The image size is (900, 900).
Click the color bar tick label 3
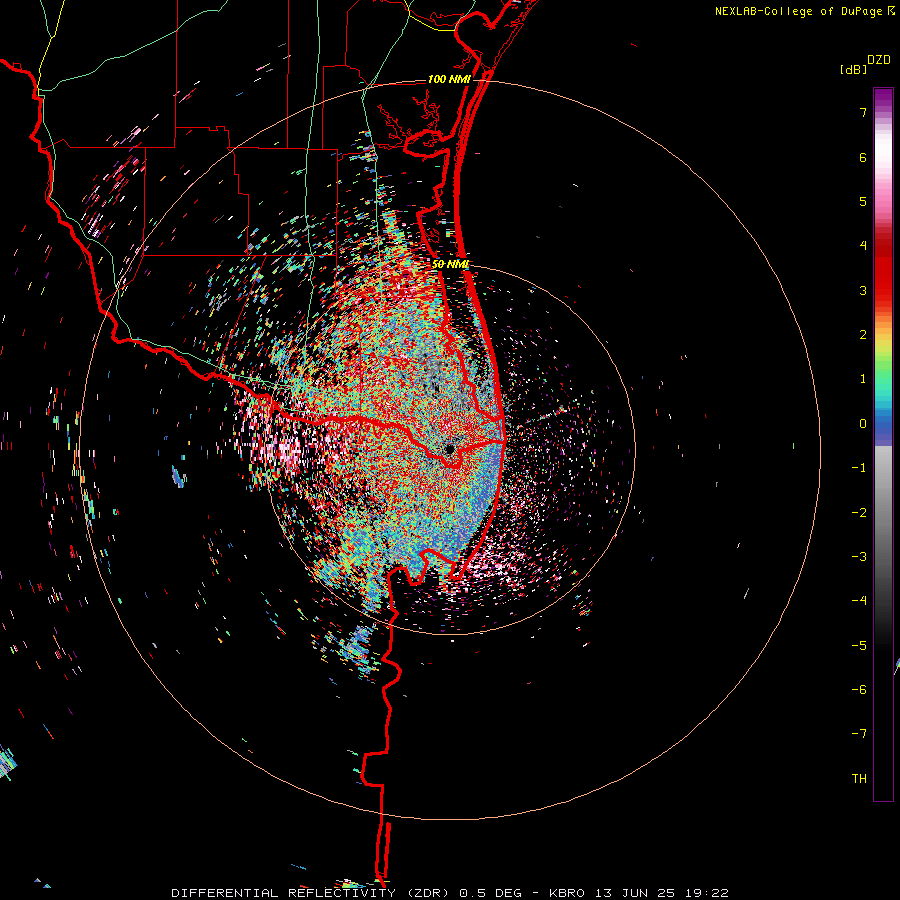click(x=863, y=290)
